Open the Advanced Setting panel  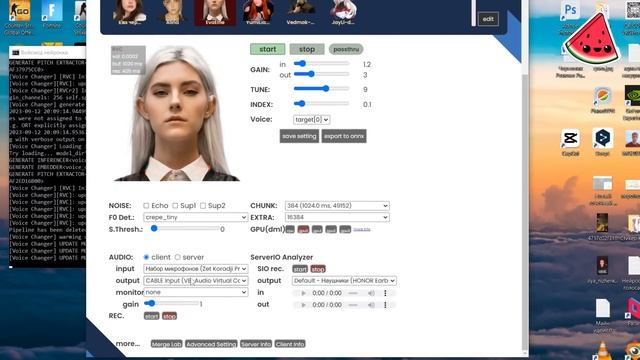point(211,344)
